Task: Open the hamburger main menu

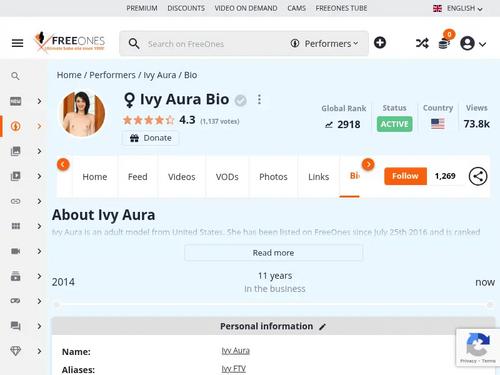Action: click(17, 43)
